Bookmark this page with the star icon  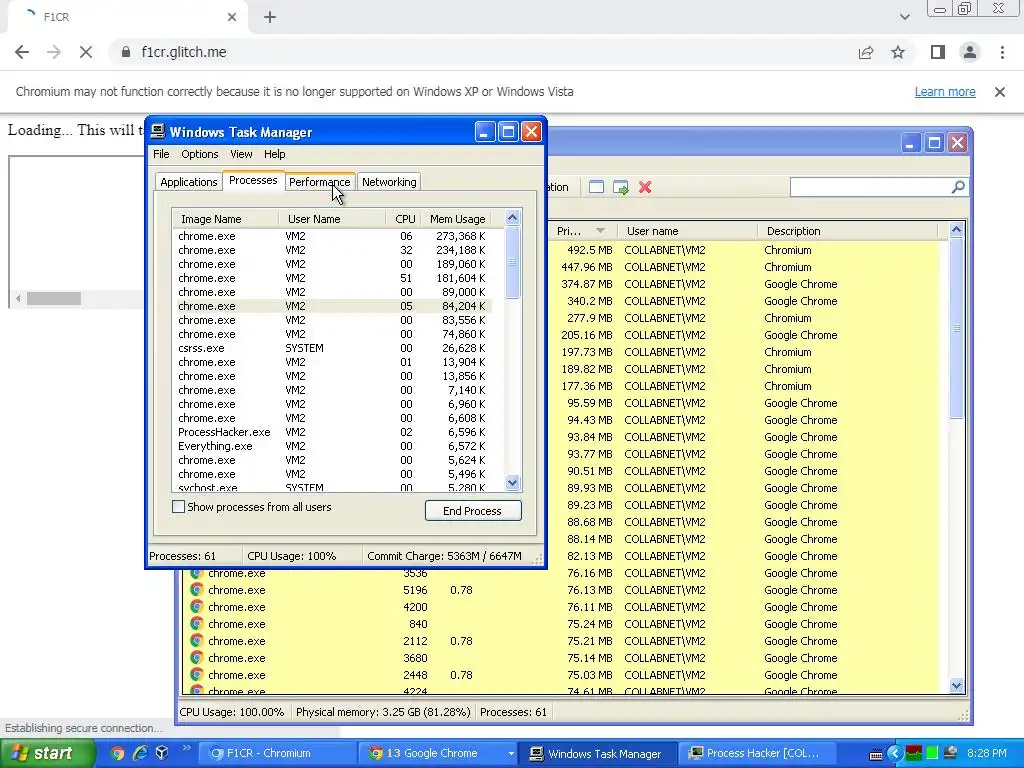(898, 52)
